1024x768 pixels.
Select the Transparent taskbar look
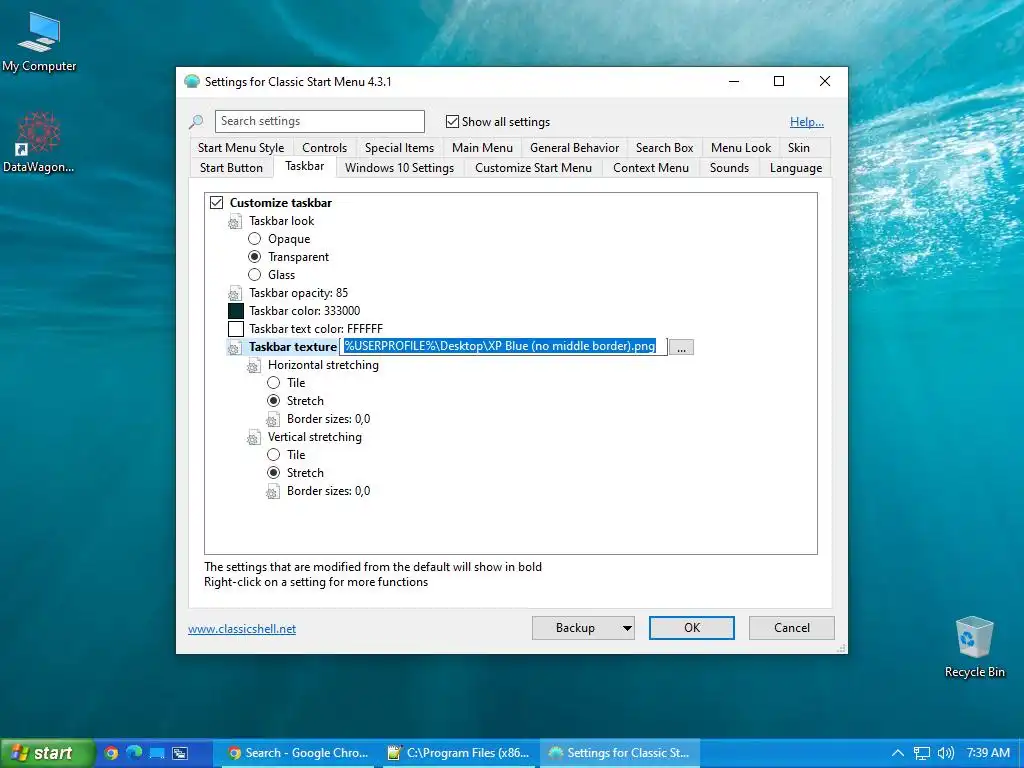255,257
